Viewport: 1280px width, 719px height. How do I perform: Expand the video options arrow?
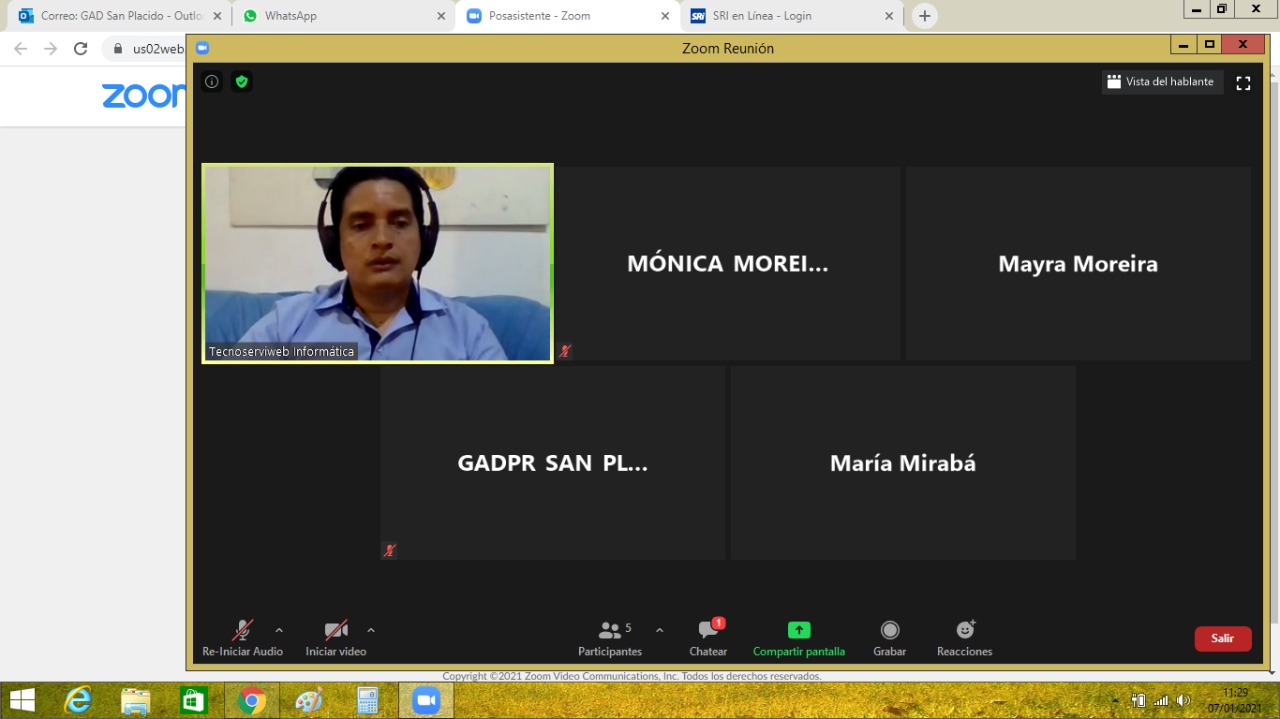pyautogui.click(x=371, y=630)
